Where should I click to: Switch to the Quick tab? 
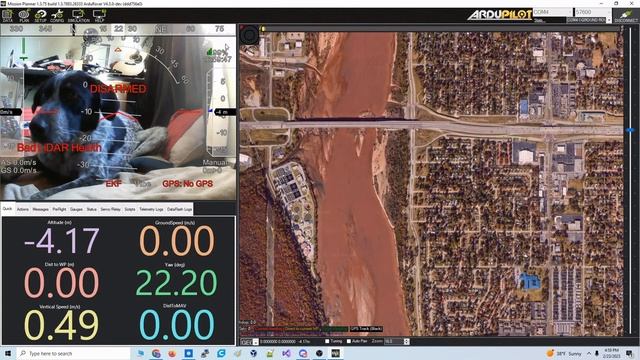[7, 209]
